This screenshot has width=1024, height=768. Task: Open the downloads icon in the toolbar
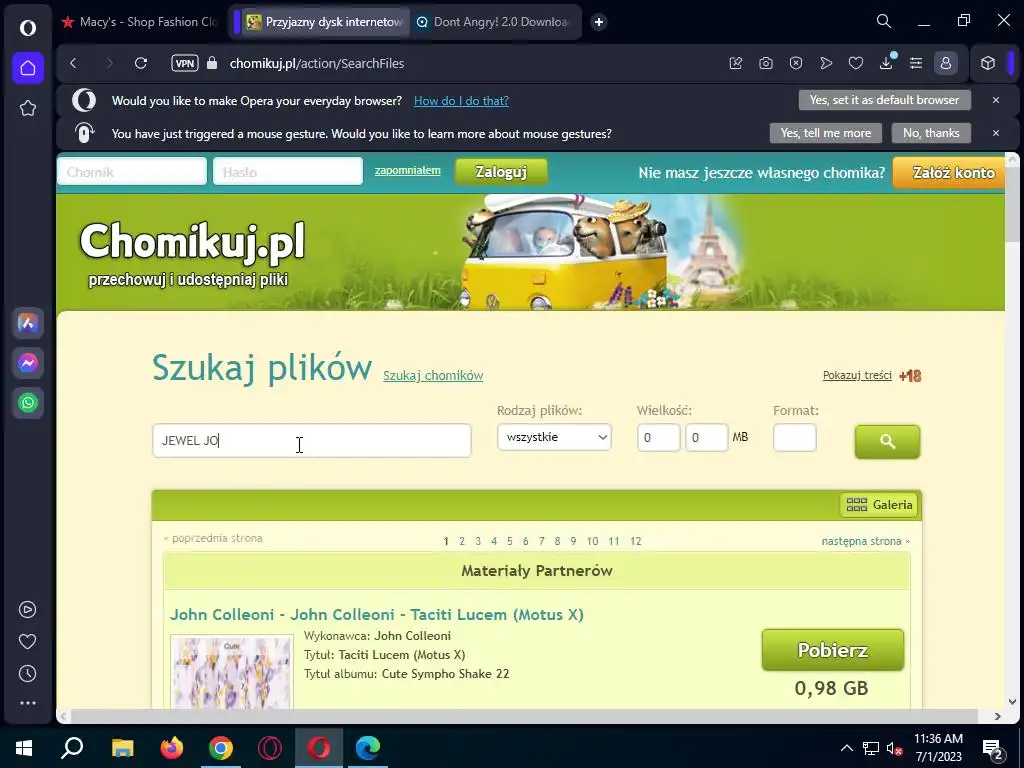point(886,63)
